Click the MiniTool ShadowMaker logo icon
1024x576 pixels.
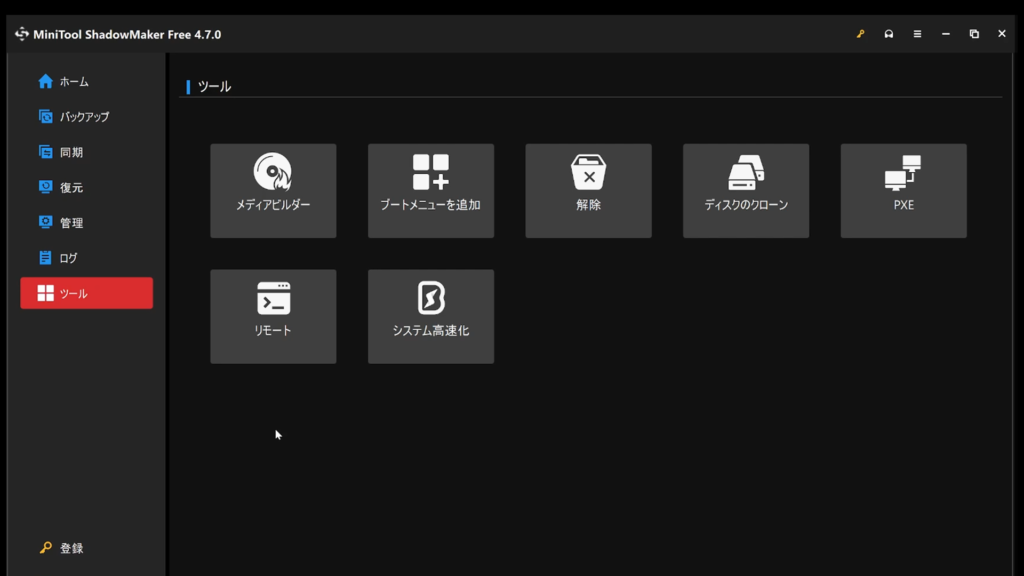[22, 34]
